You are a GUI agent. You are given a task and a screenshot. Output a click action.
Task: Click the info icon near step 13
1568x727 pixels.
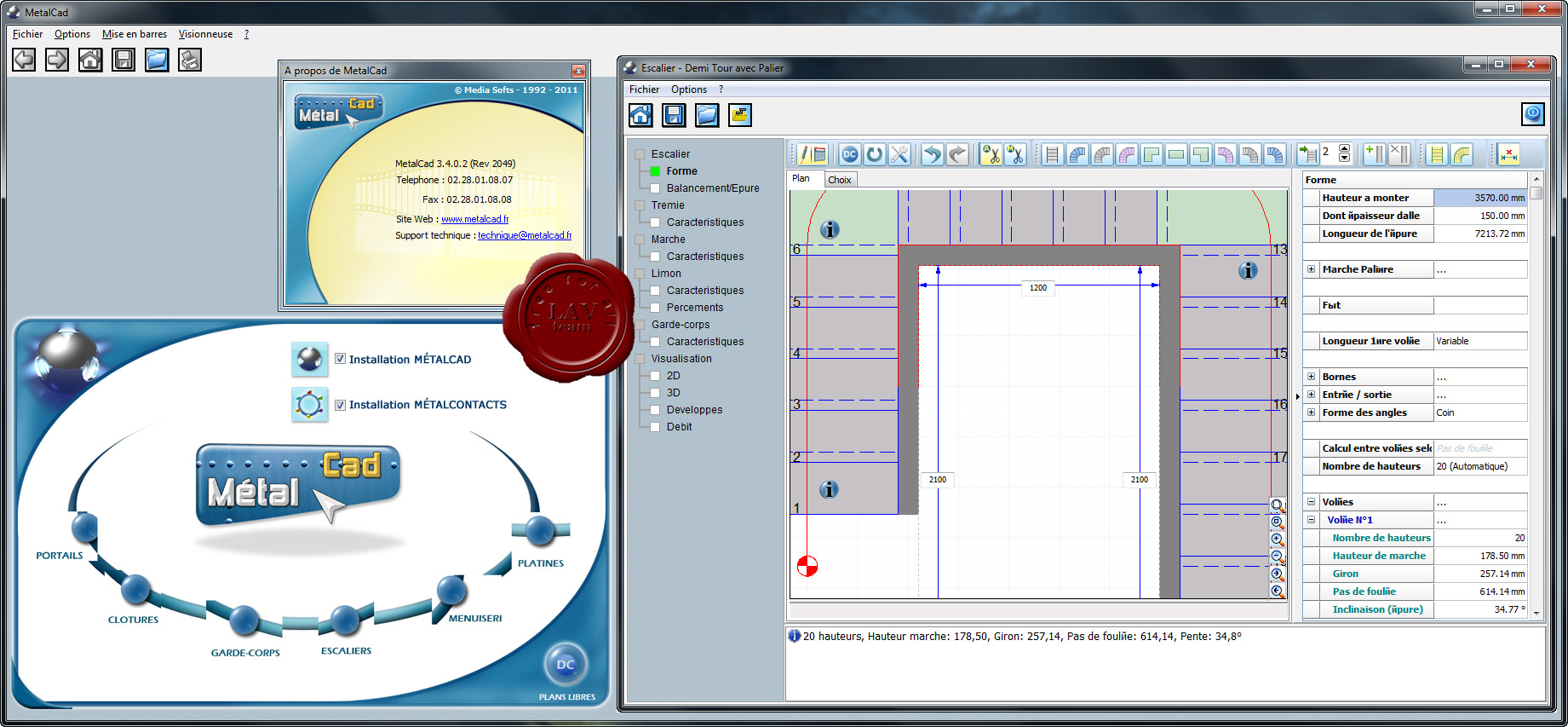(1248, 270)
